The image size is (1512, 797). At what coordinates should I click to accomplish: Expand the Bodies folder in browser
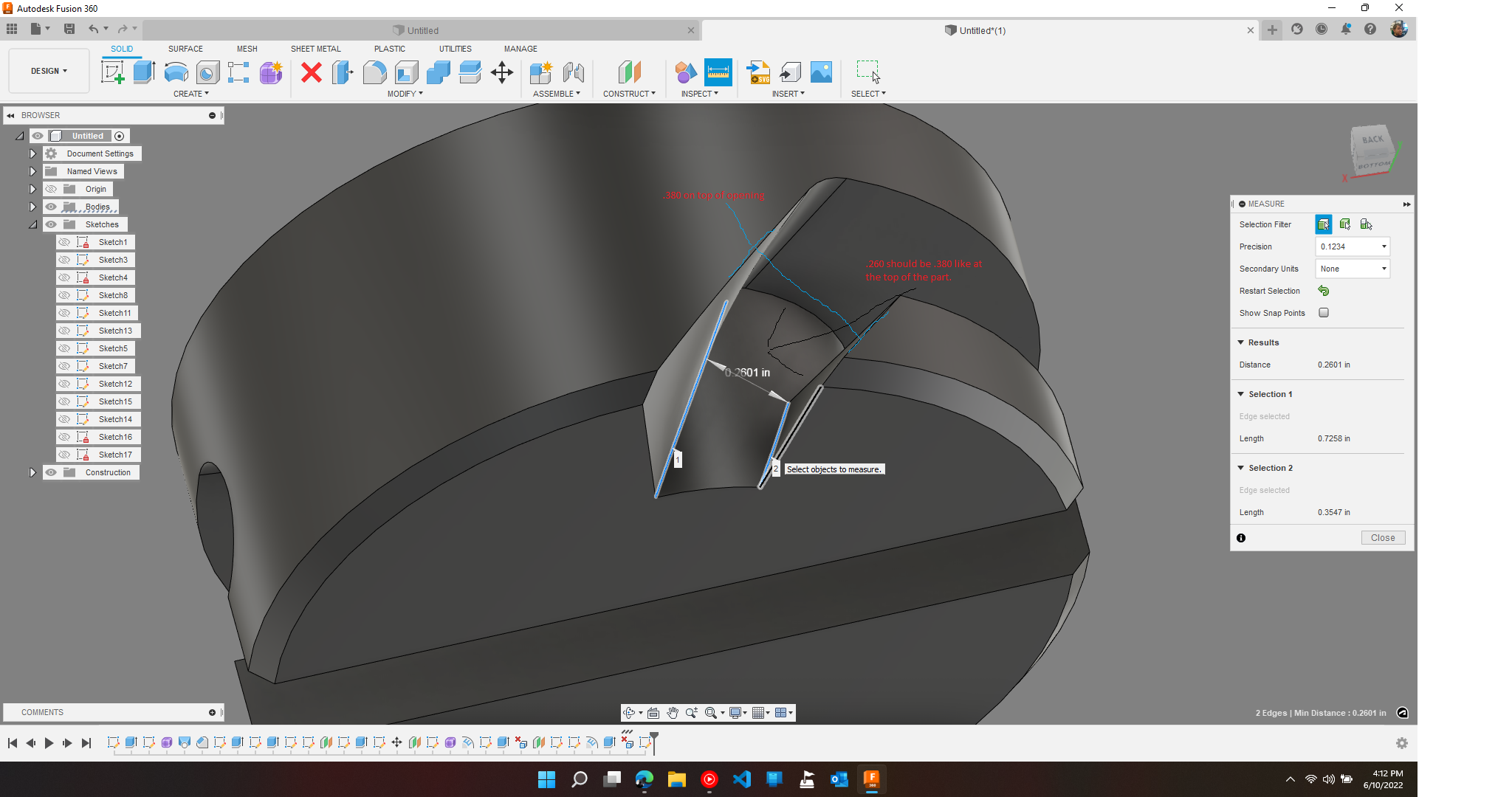pos(31,206)
